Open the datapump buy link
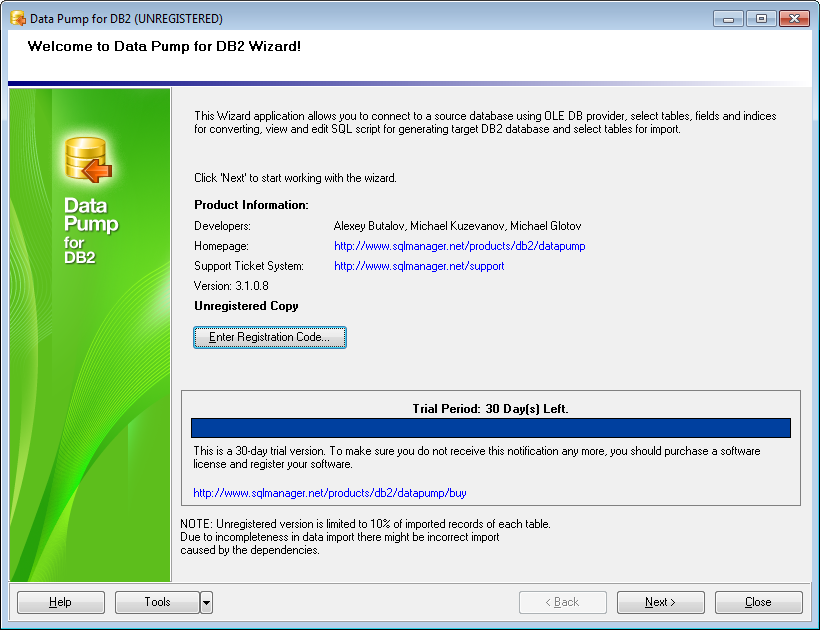The width and height of the screenshot is (820, 630). [330, 492]
